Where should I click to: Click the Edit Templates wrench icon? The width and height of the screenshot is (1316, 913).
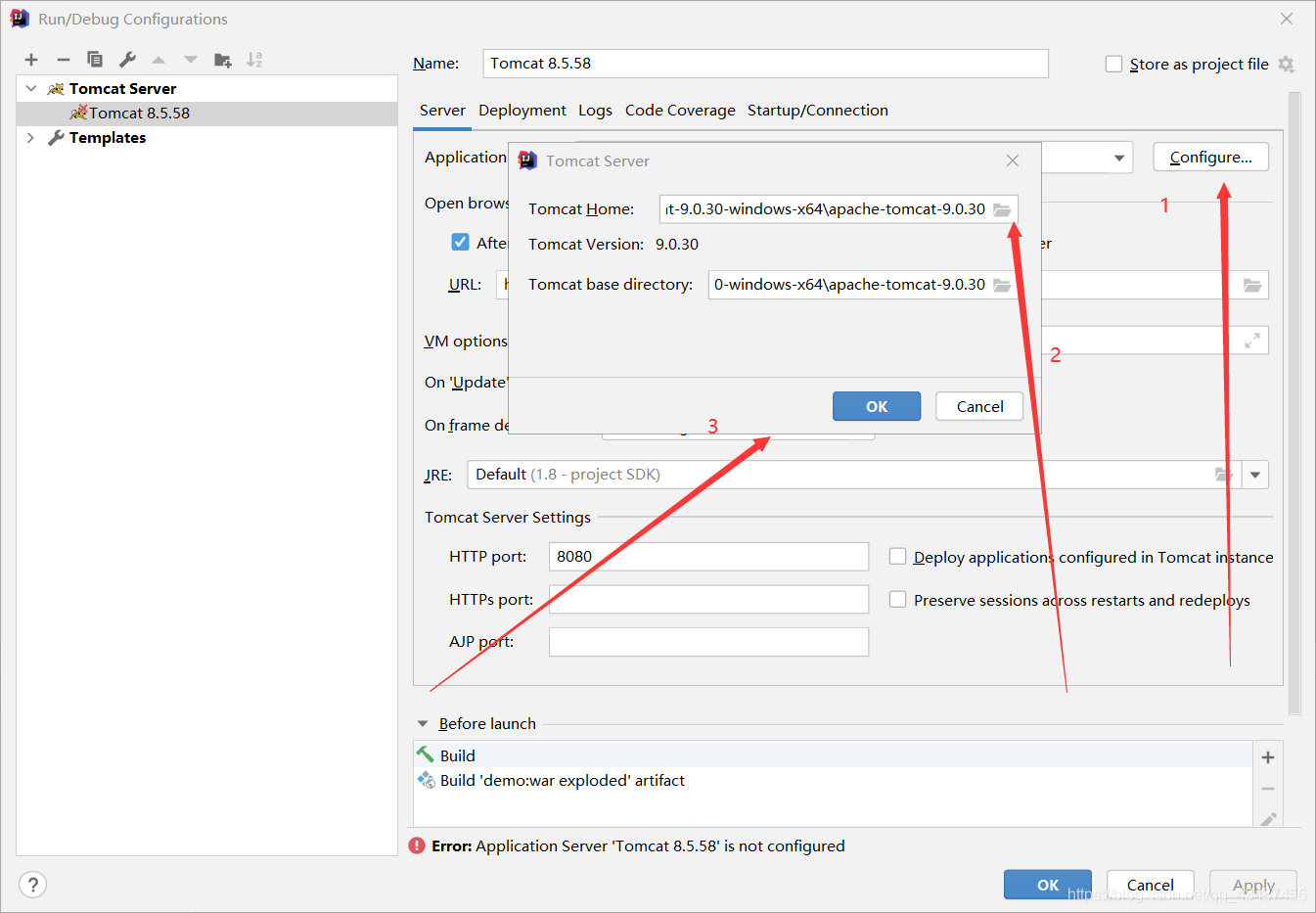127,60
